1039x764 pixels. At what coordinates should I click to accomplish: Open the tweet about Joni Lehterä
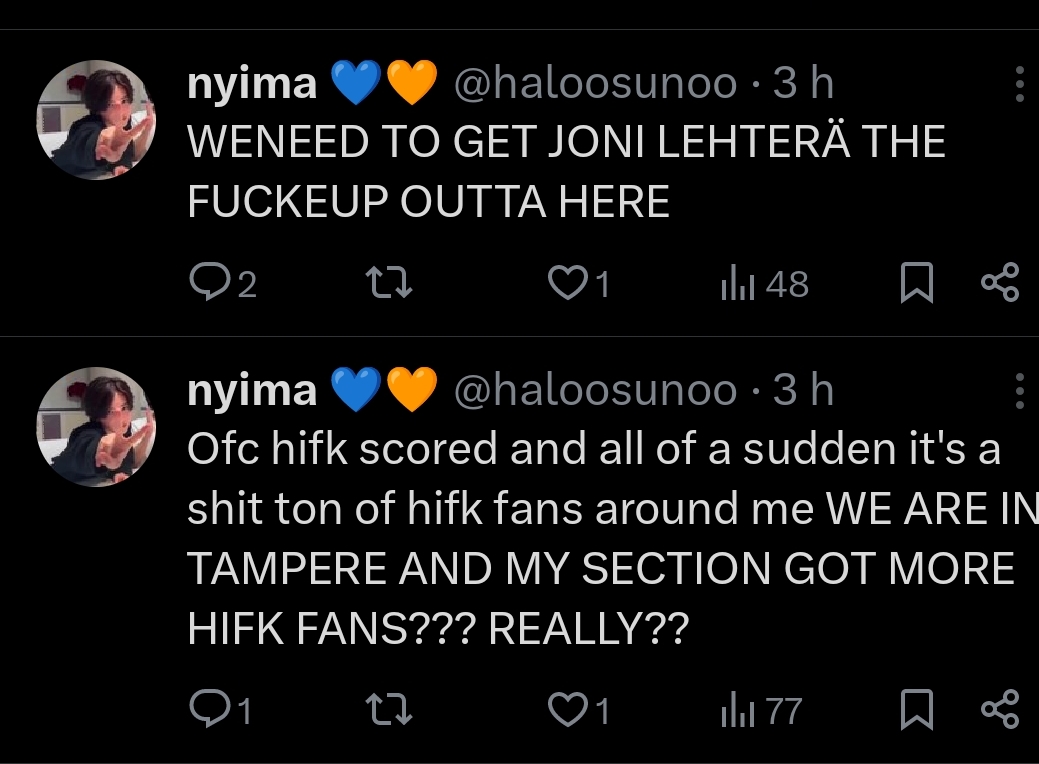click(565, 172)
